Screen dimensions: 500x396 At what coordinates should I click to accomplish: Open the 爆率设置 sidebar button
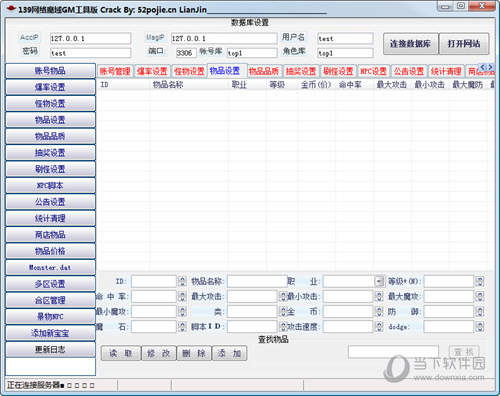(50, 87)
